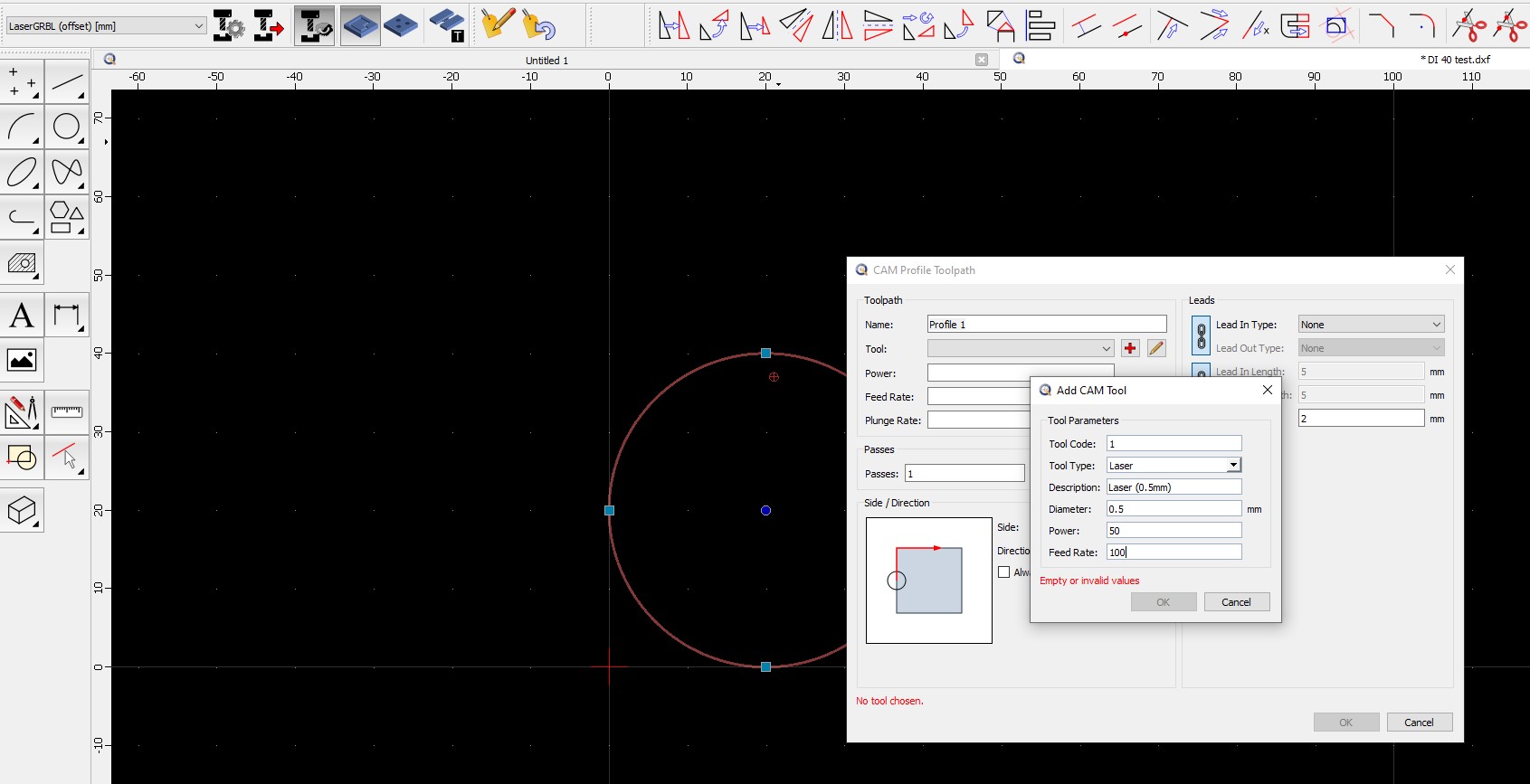Open the Dimension tools
Screen dimensions: 1530x784
pos(67,315)
